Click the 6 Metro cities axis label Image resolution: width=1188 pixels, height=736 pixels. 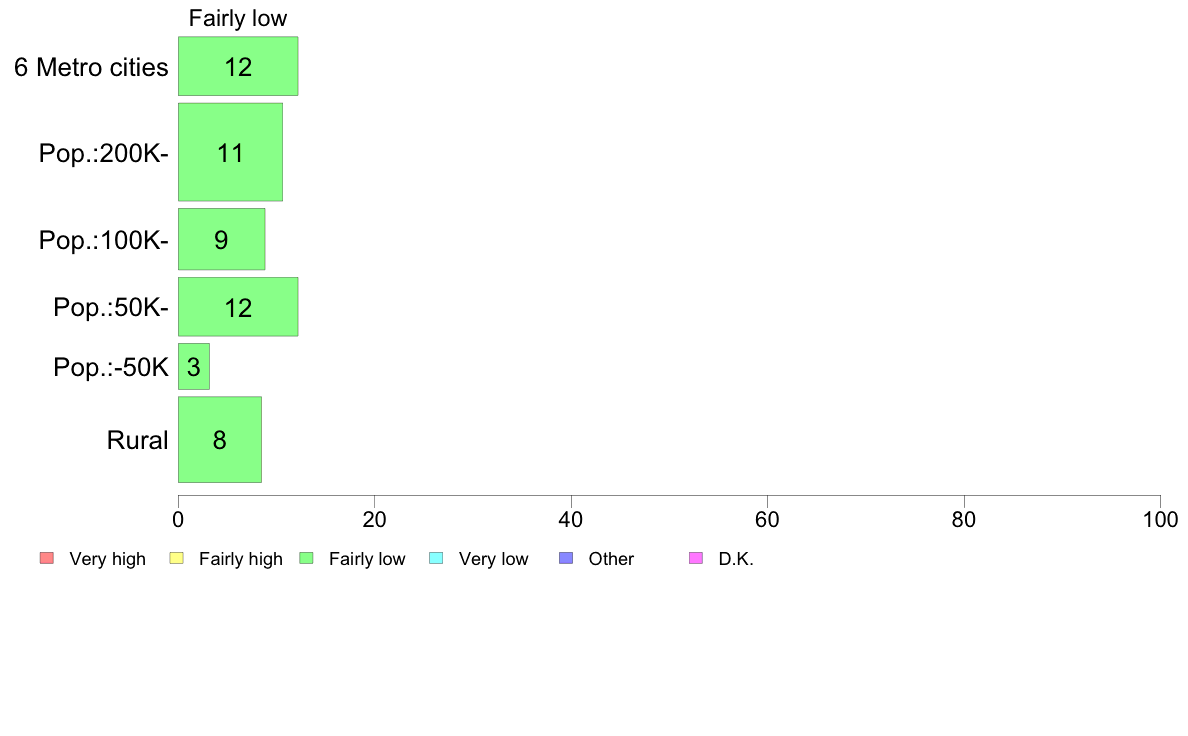[91, 67]
